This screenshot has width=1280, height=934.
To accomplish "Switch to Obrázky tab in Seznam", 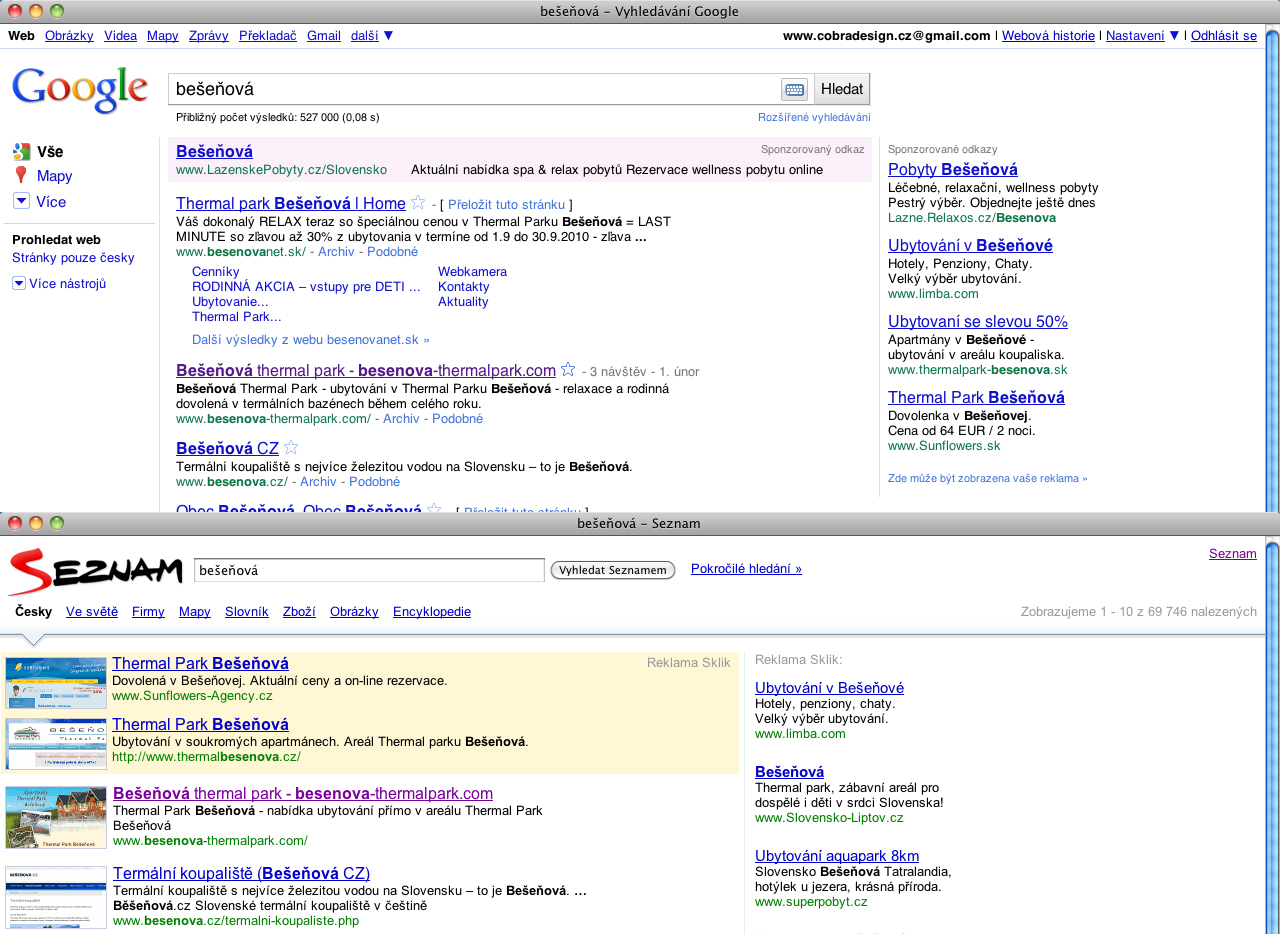I will coord(354,611).
